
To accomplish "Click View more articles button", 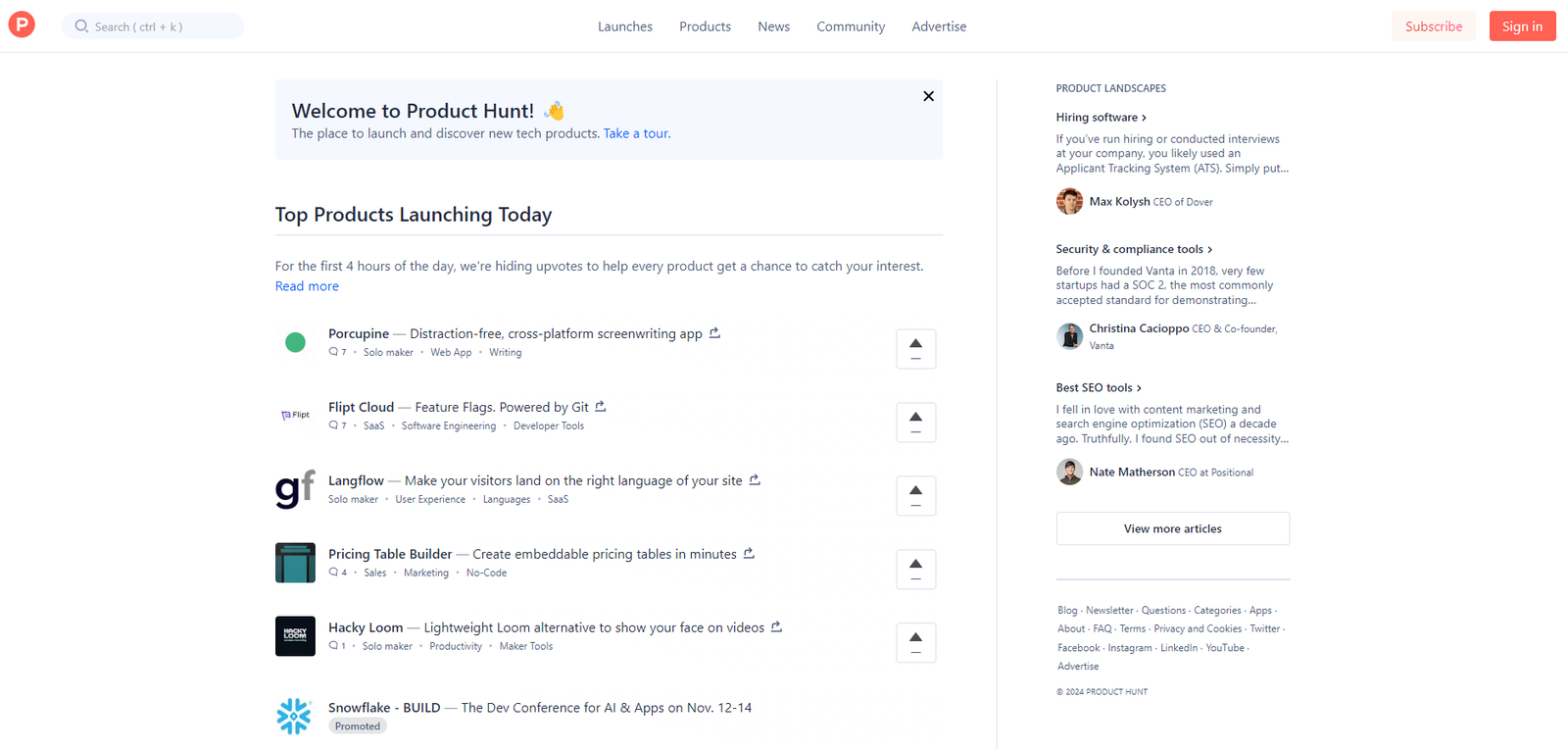I will click(1172, 528).
